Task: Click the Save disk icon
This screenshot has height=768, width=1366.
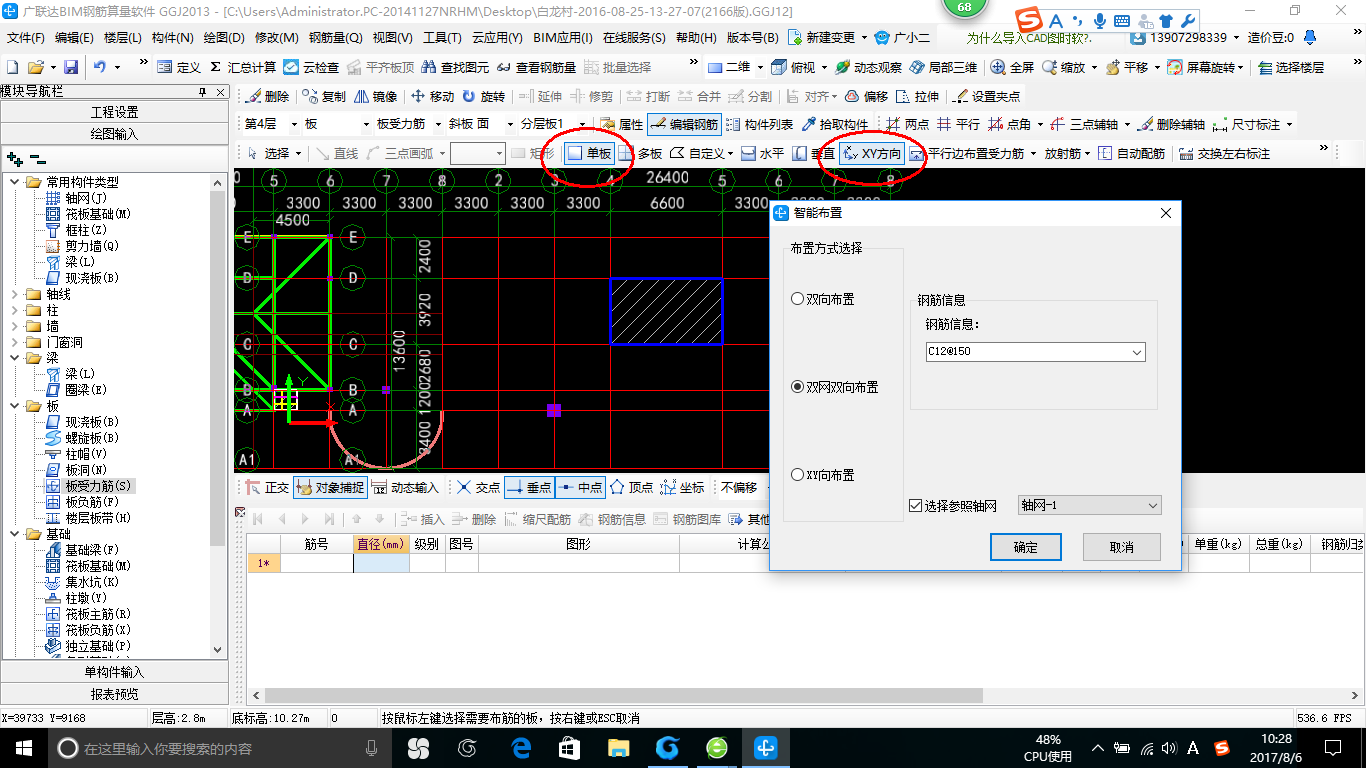Action: pos(70,67)
